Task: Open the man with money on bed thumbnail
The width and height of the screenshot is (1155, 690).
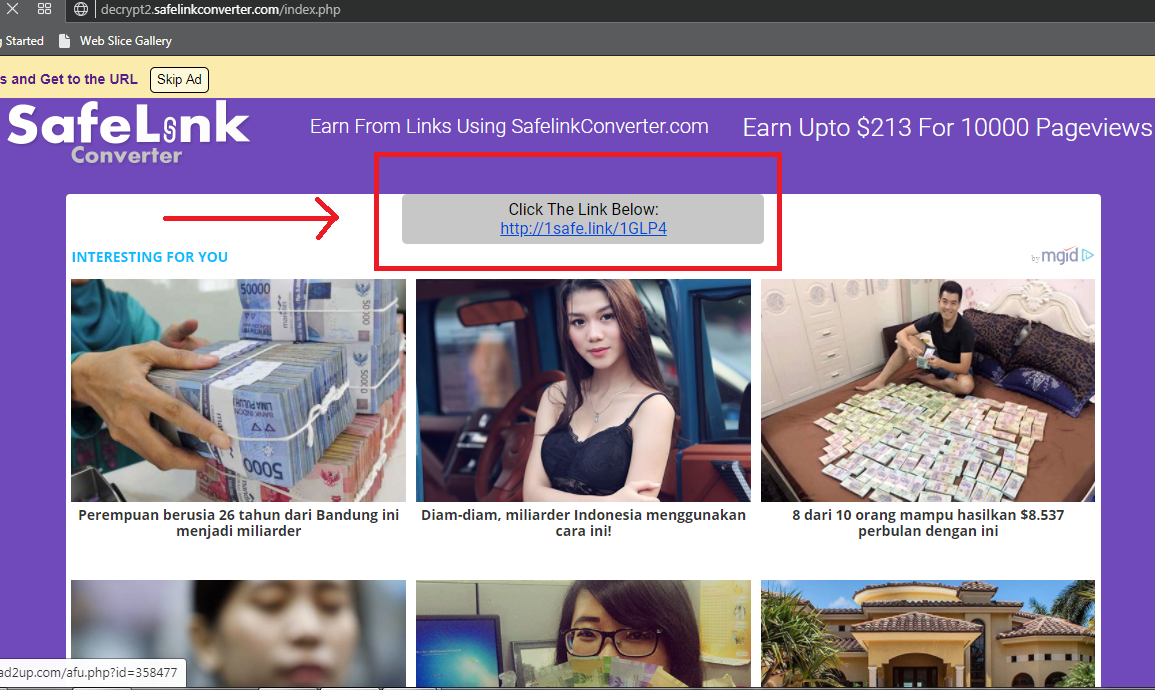Action: [928, 390]
